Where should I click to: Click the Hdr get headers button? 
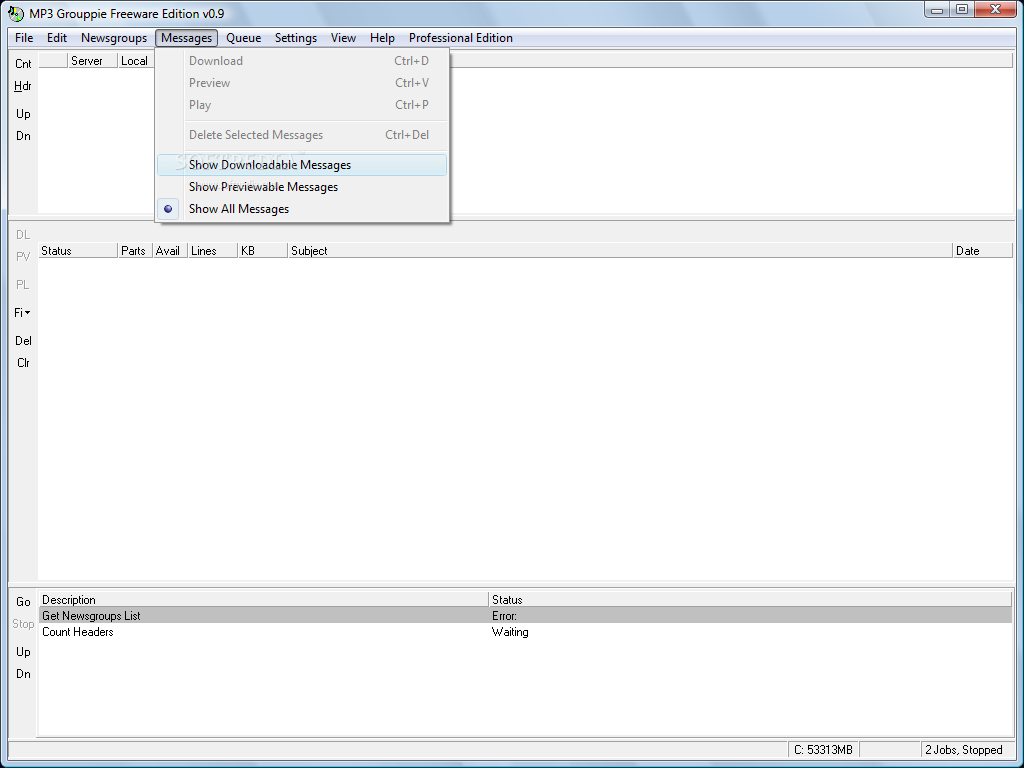[x=23, y=86]
